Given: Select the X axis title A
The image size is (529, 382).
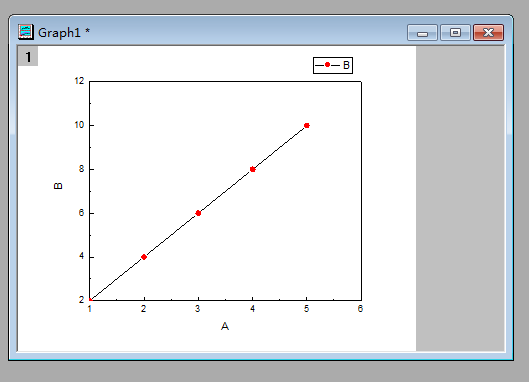Looking at the screenshot, I should tap(225, 326).
